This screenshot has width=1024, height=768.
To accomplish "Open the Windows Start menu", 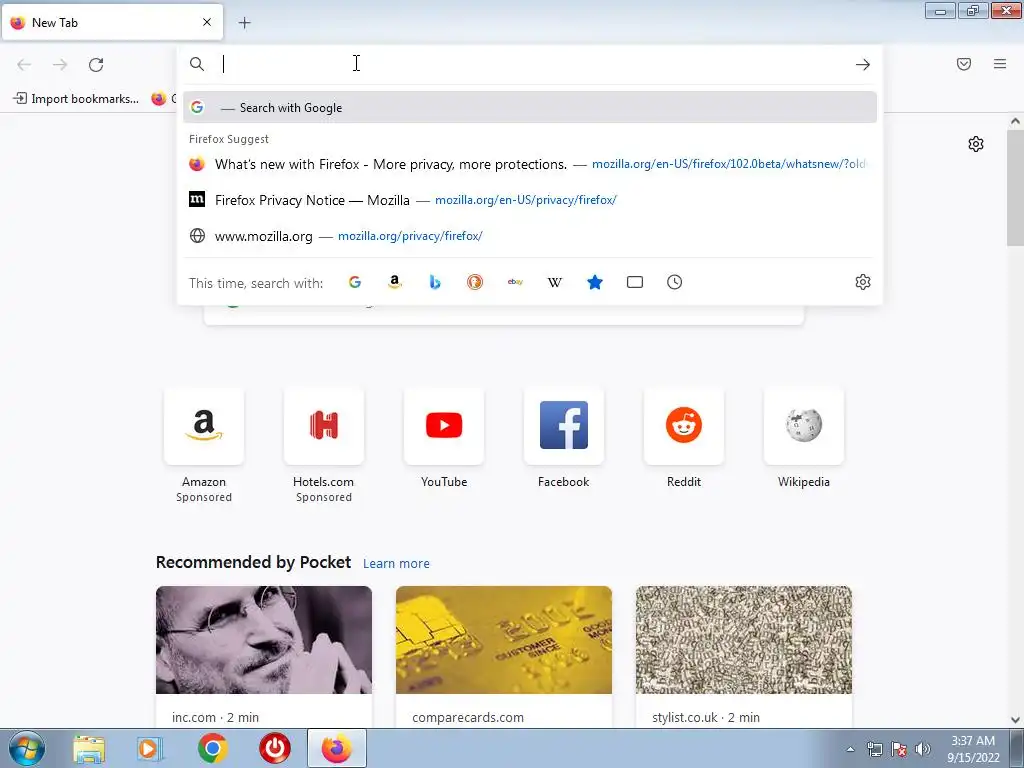I will 27,748.
